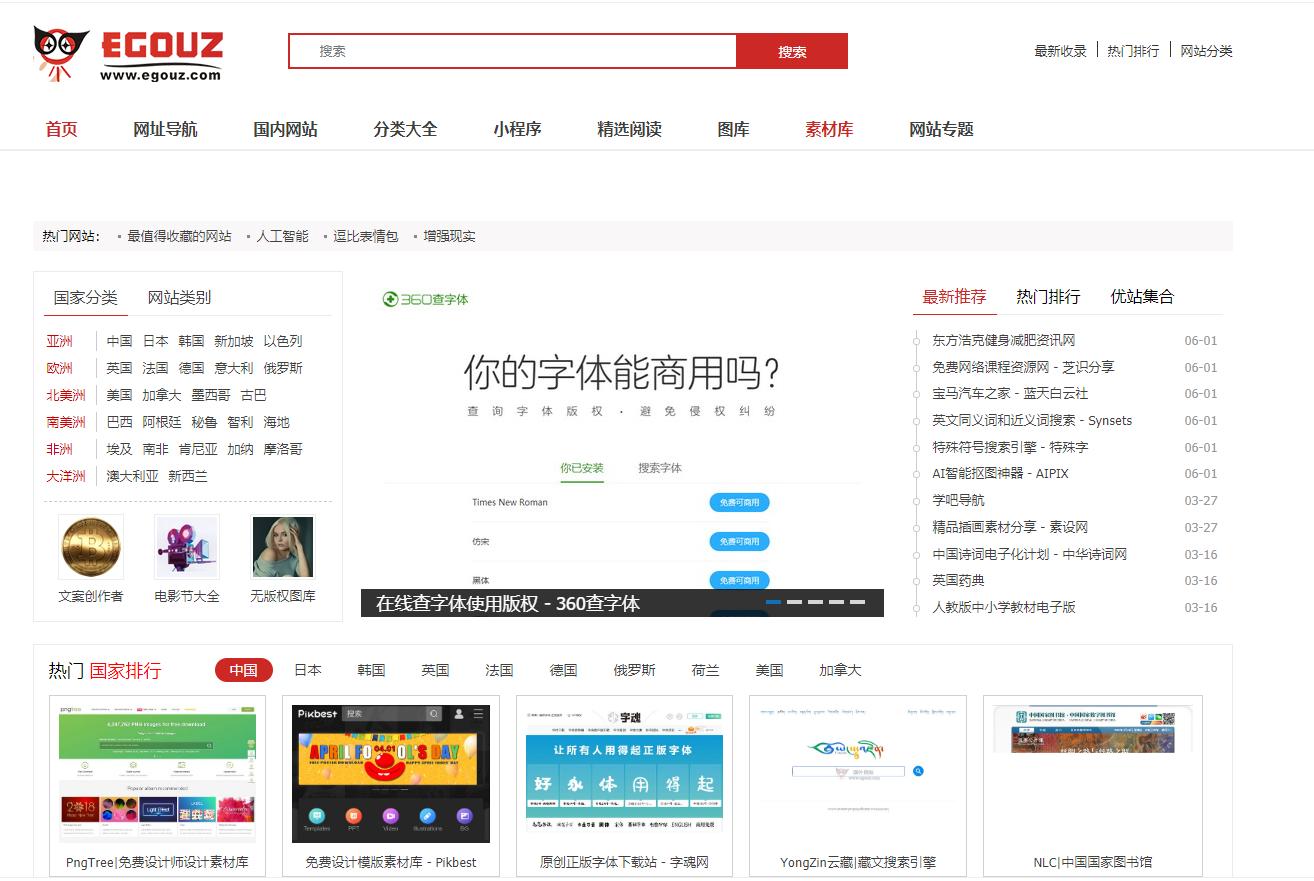The width and height of the screenshot is (1314, 881).
Task: Click the EGOUZ owl logo
Action: (128, 55)
